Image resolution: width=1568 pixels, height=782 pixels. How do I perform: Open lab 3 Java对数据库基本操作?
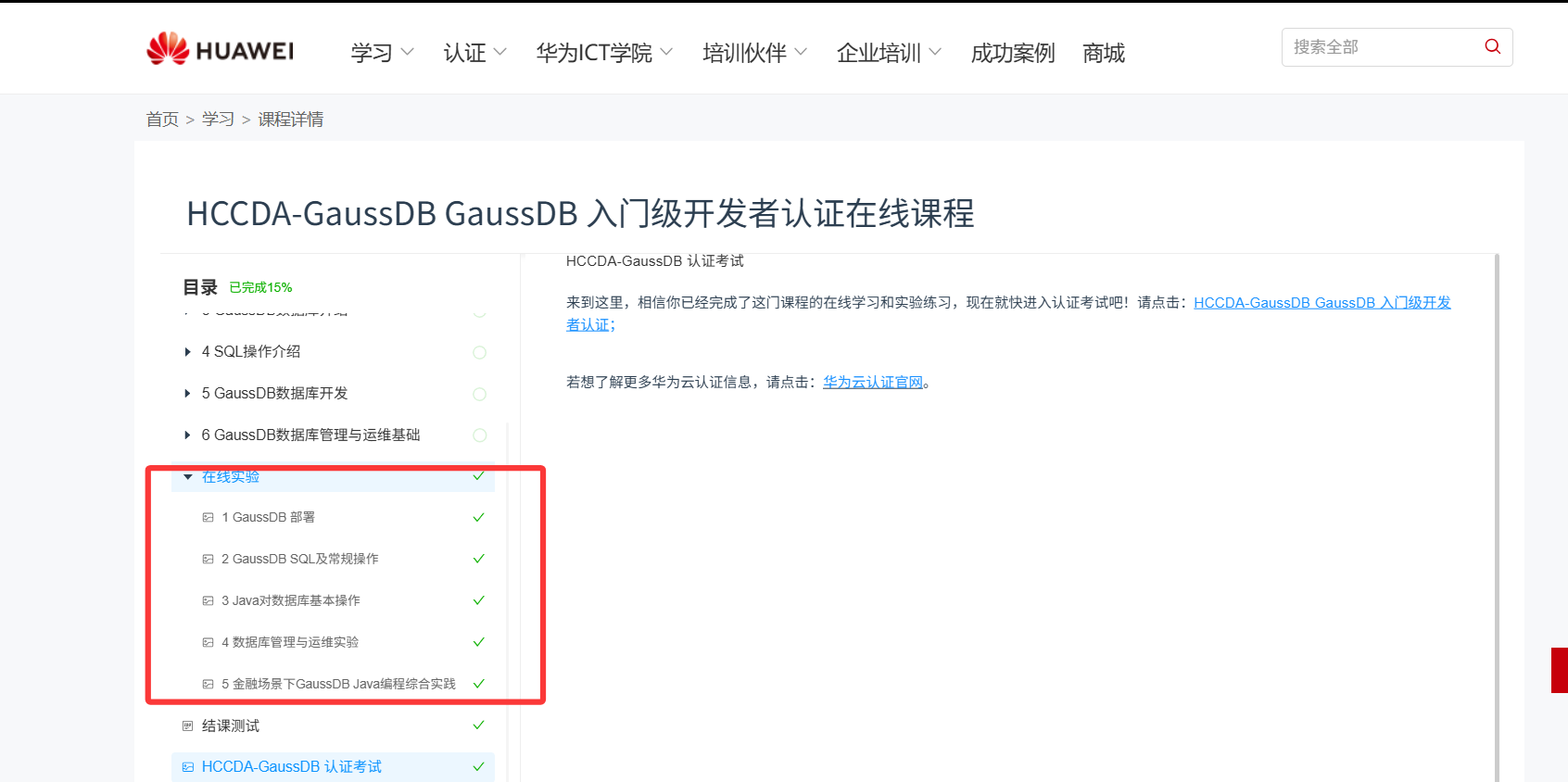[x=291, y=600]
